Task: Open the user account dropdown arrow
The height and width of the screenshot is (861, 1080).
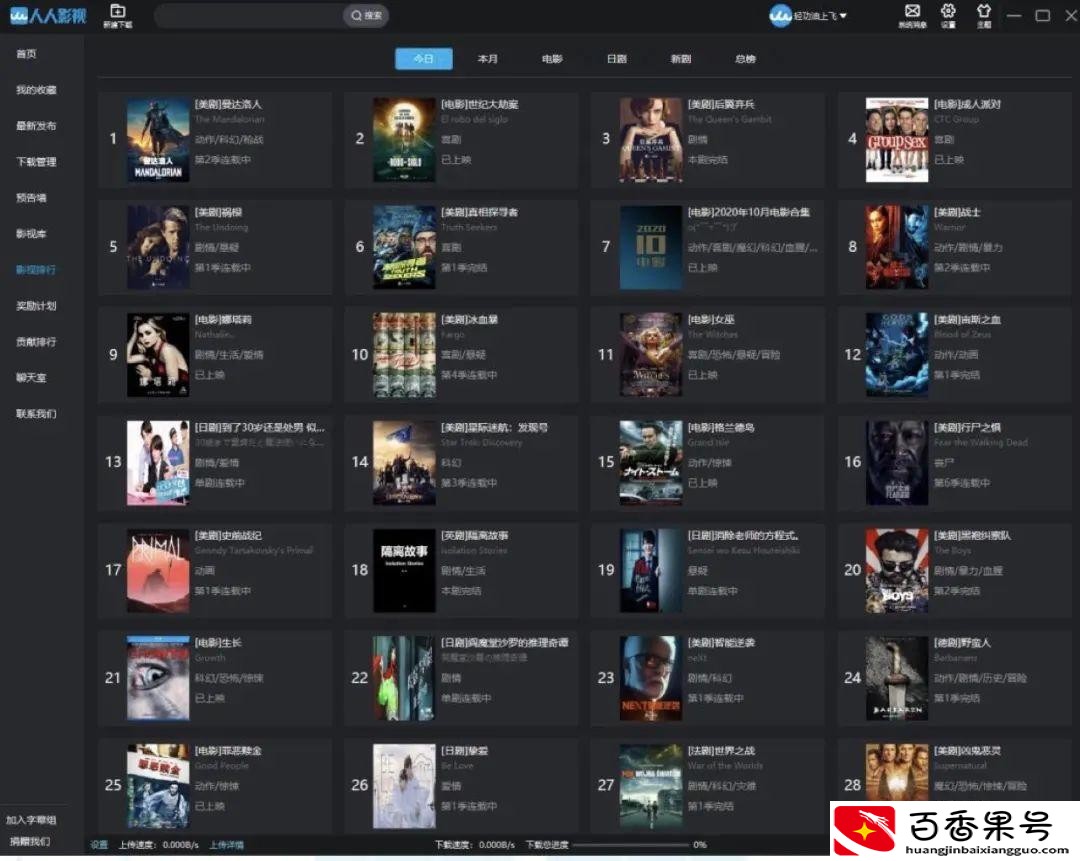Action: coord(843,15)
